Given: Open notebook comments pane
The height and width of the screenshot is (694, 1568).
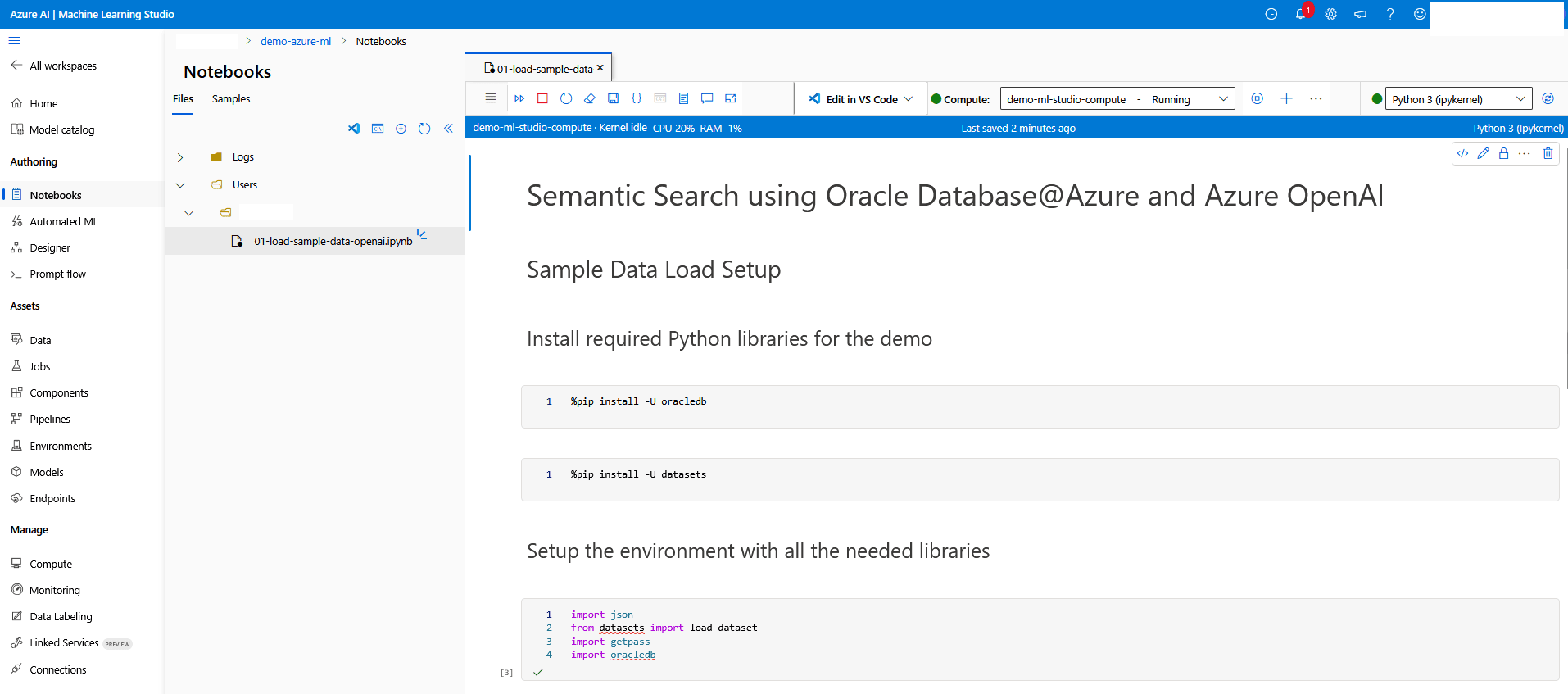Looking at the screenshot, I should [x=707, y=98].
